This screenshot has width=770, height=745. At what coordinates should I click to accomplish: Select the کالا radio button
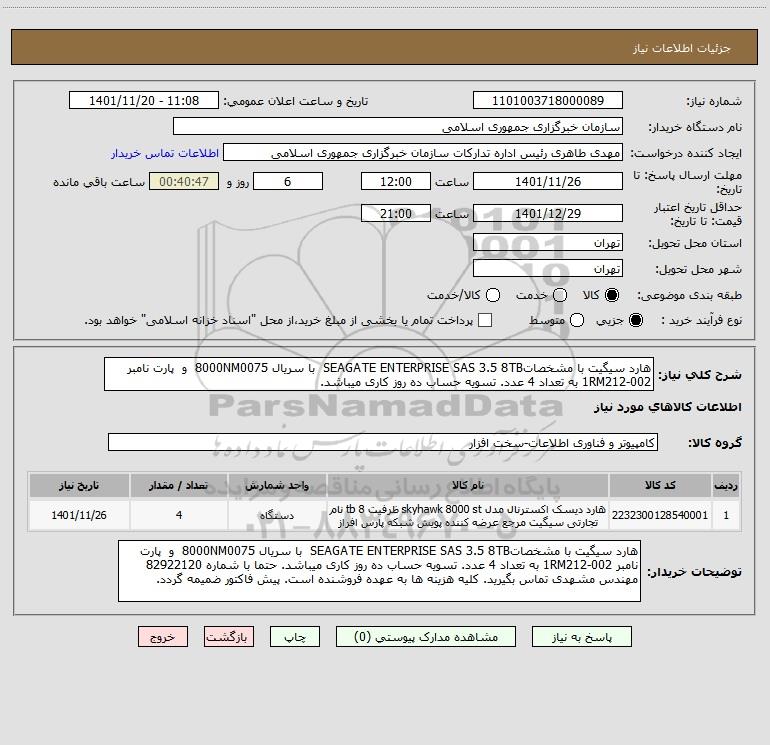pos(612,295)
